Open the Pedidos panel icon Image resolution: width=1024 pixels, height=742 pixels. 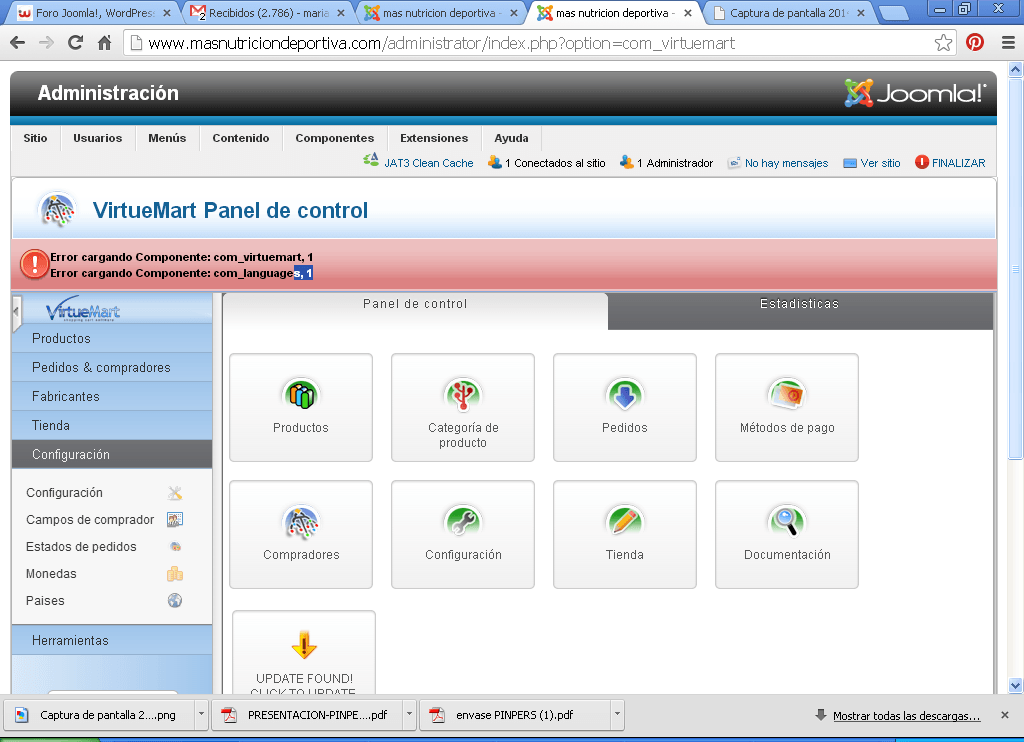pyautogui.click(x=624, y=395)
